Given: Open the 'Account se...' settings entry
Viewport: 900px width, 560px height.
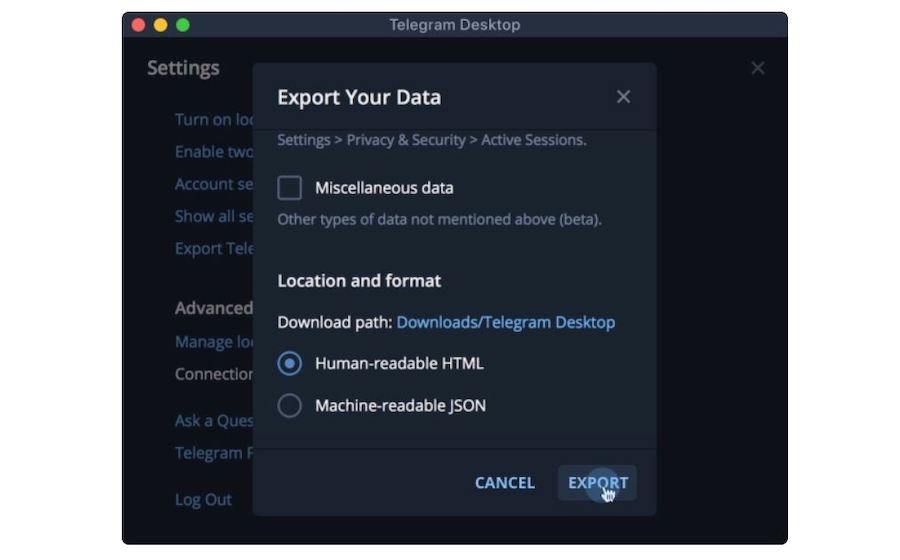Looking at the screenshot, I should point(213,184).
